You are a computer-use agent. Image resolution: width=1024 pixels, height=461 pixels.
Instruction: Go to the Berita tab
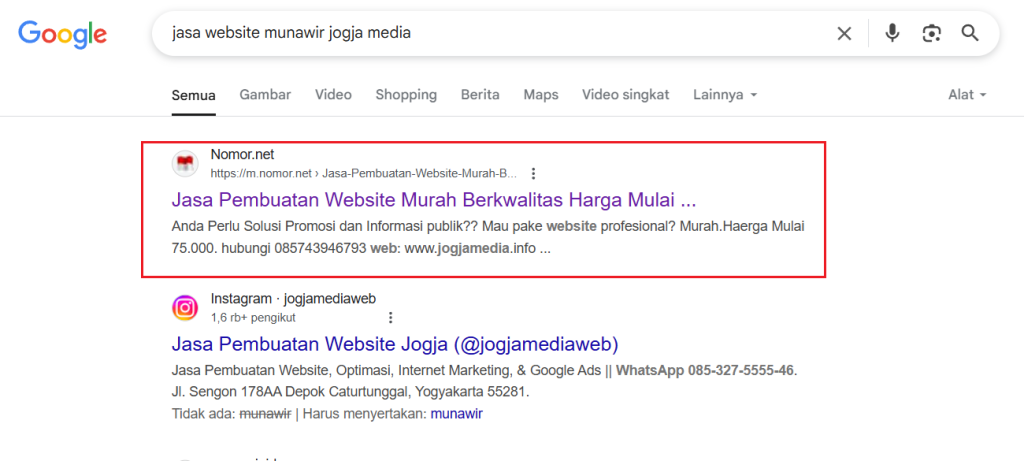(480, 95)
